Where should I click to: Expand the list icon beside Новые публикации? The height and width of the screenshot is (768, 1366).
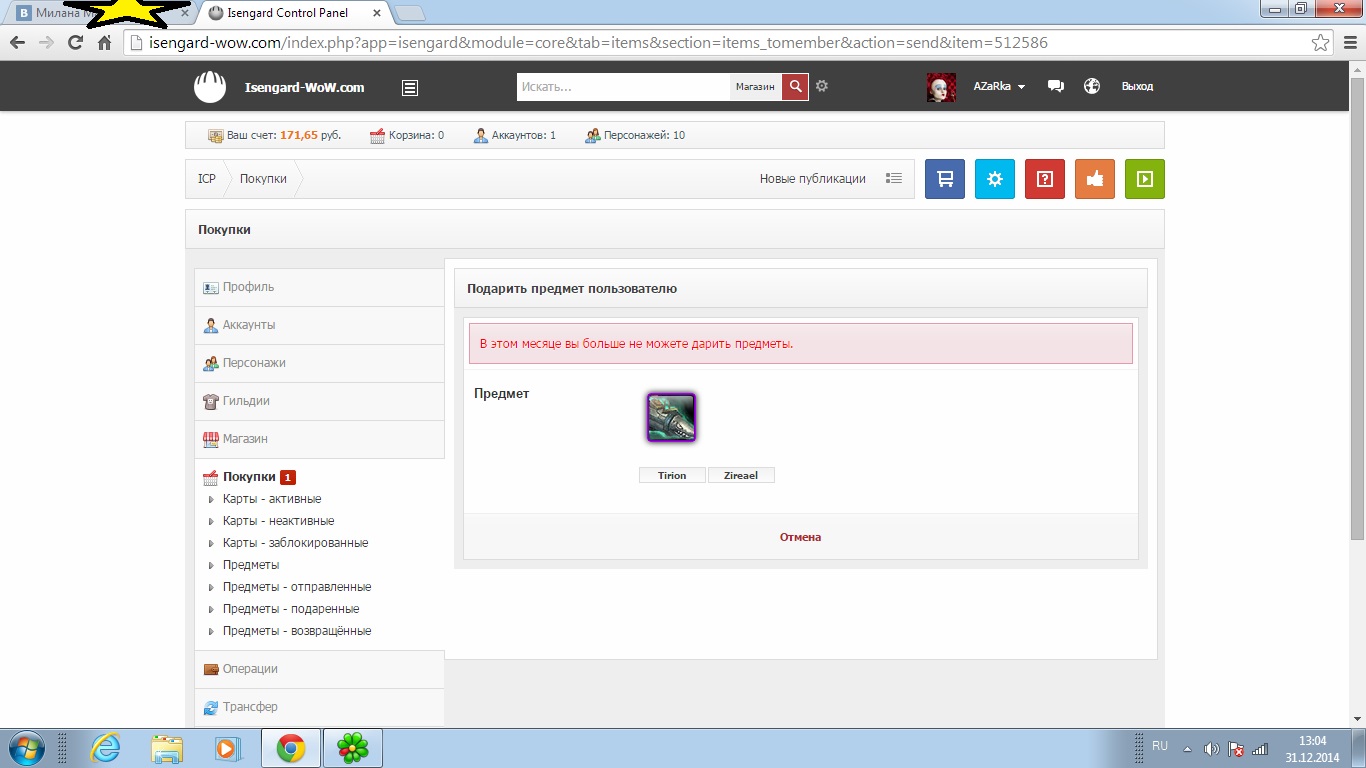click(x=894, y=179)
